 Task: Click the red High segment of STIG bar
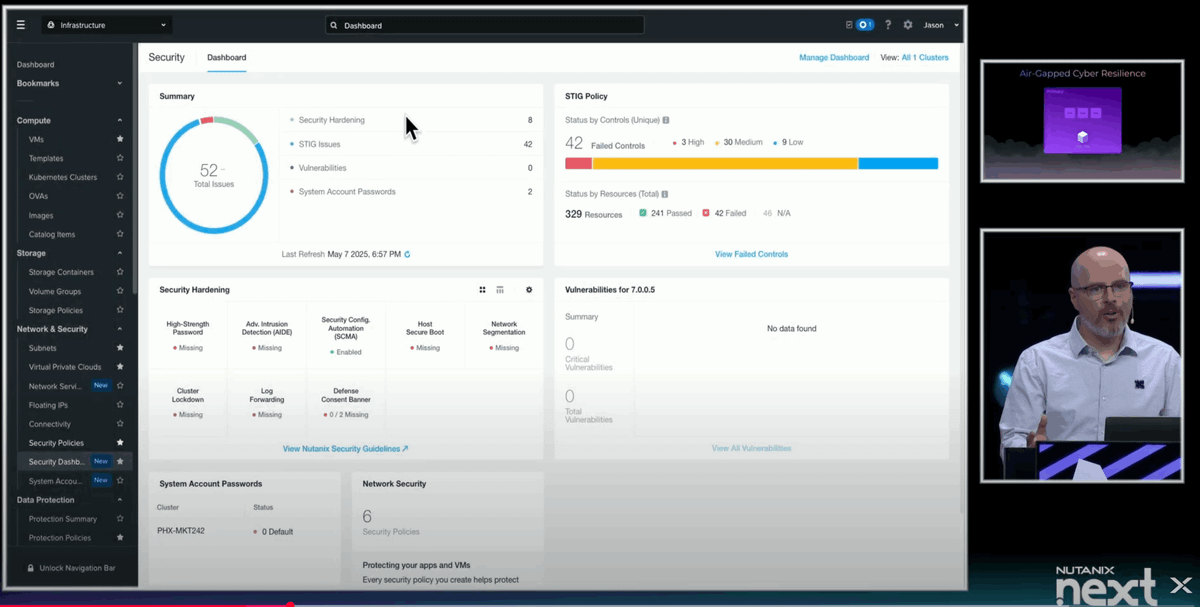click(578, 163)
